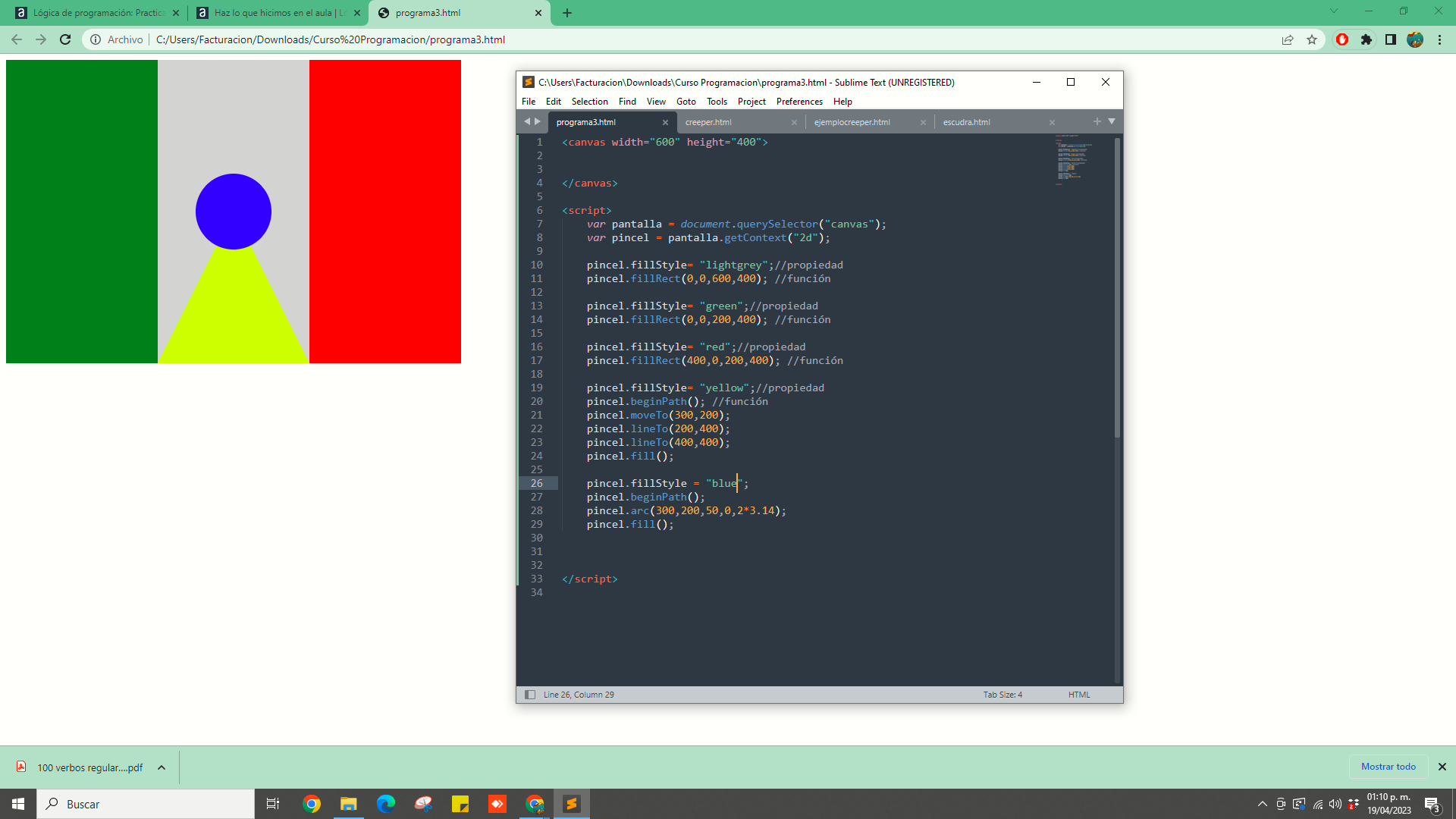Open the Sublime tab list dropdown arrow

[1112, 121]
